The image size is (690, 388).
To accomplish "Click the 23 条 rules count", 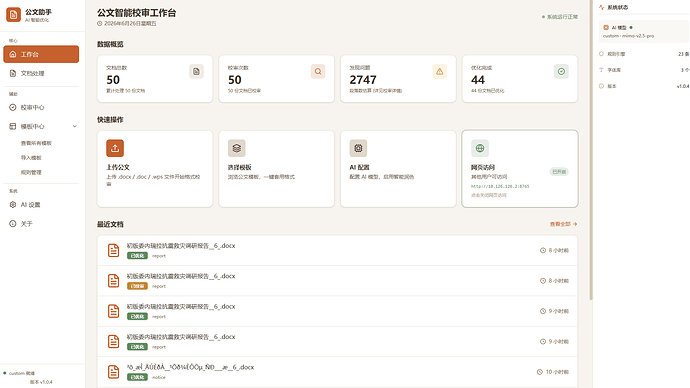I will [683, 54].
